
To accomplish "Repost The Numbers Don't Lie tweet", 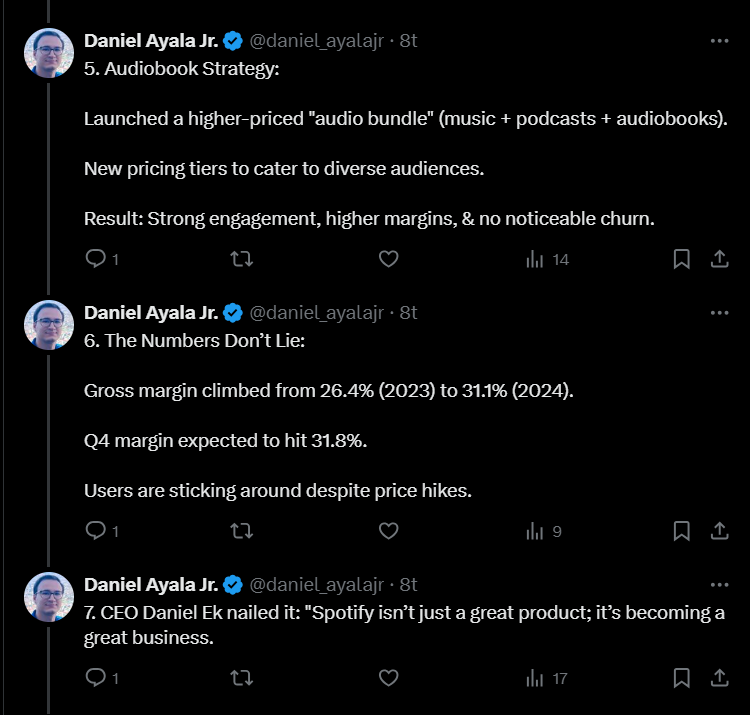I will (x=241, y=531).
